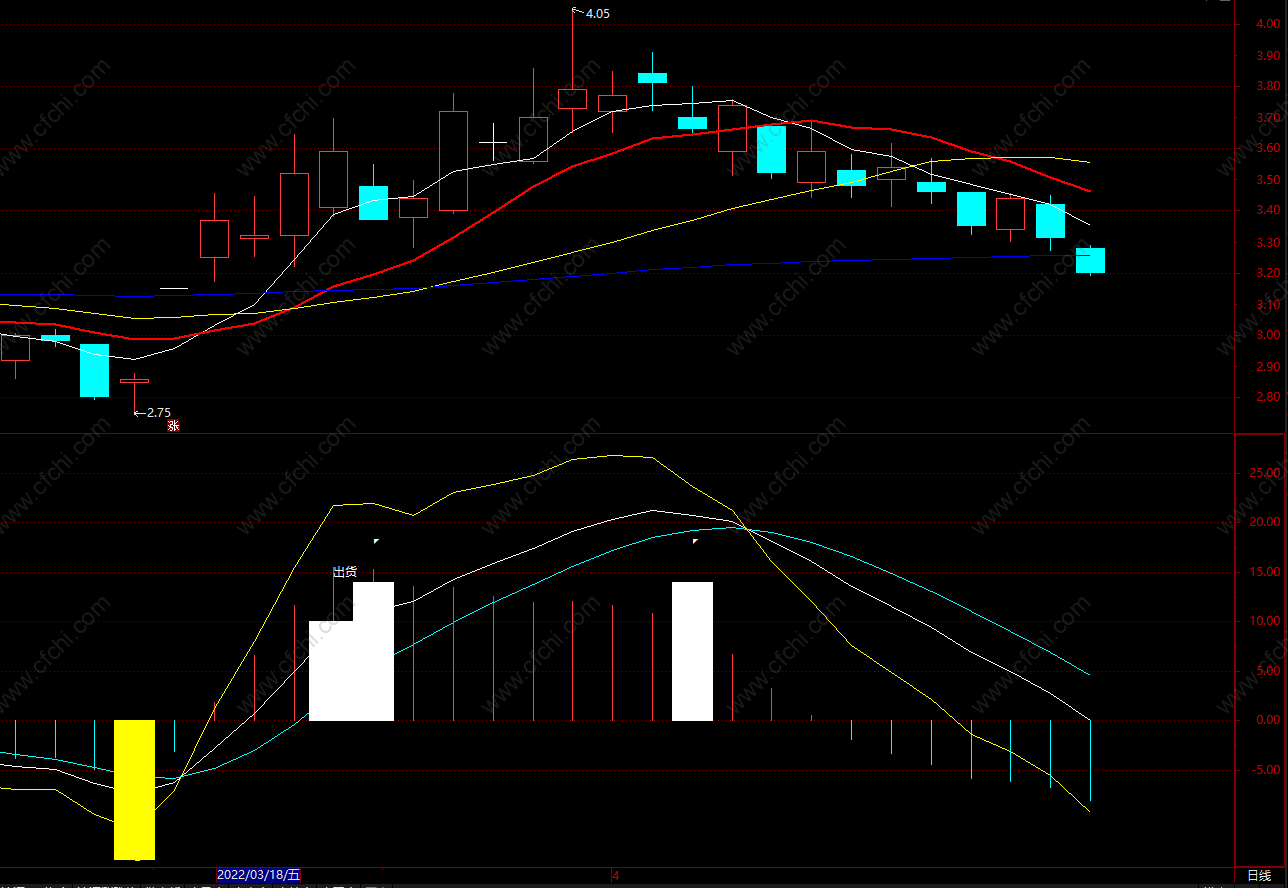Click the 3.80 price axis label
Screen dimensions: 1288x888
coord(1268,87)
